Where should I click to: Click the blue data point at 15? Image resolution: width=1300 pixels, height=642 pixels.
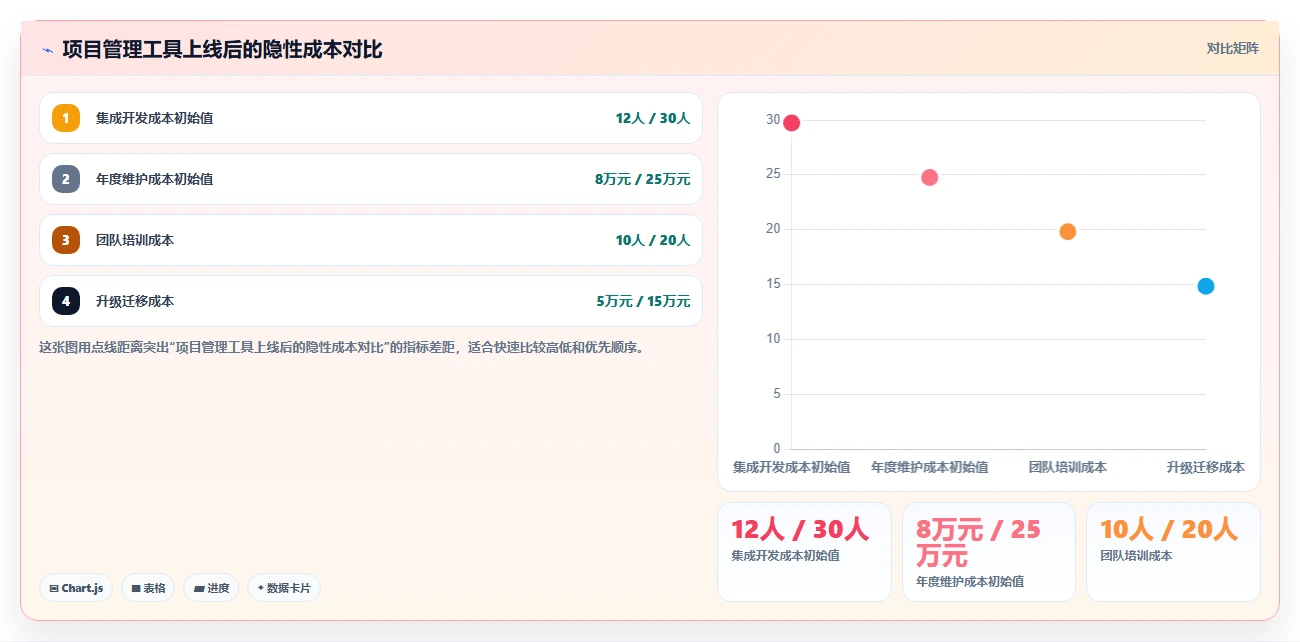(x=1205, y=286)
